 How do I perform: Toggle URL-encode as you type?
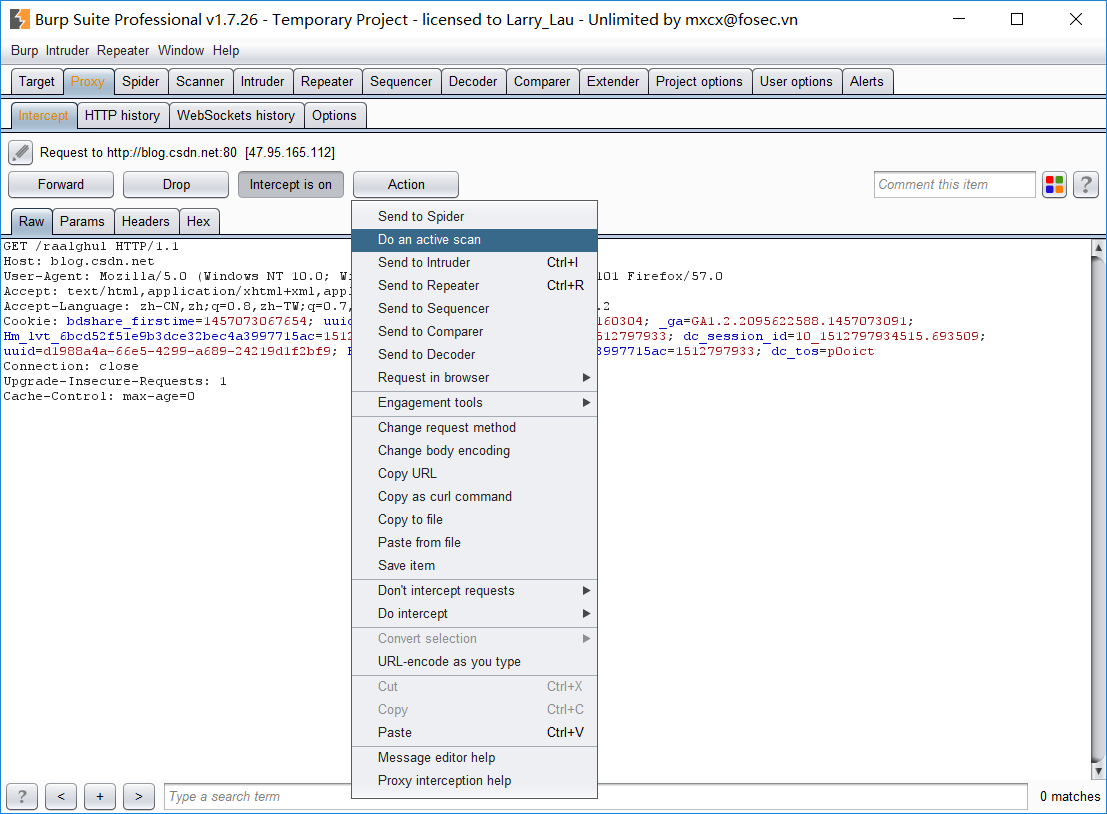tap(474, 662)
